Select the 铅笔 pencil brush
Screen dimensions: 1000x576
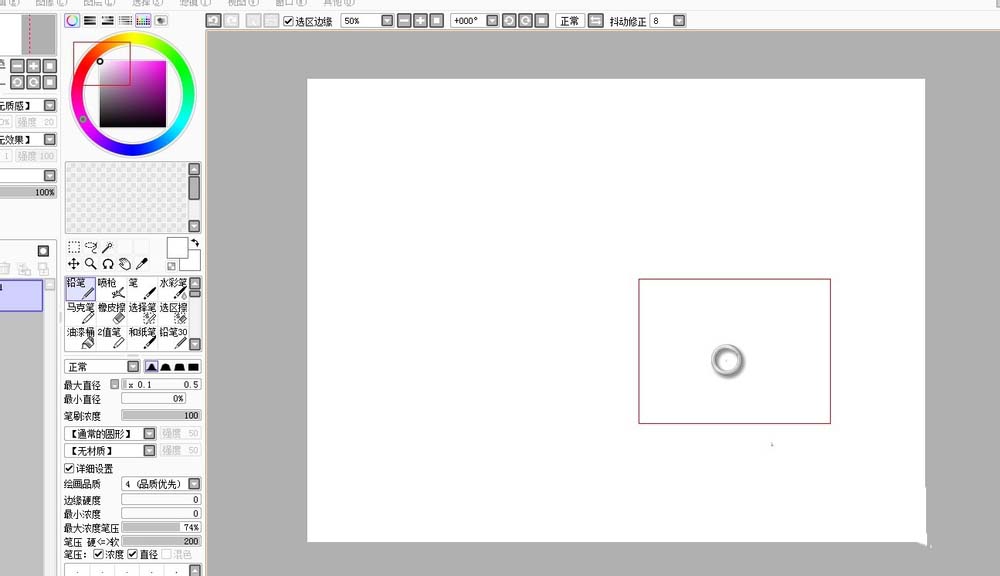(80, 288)
